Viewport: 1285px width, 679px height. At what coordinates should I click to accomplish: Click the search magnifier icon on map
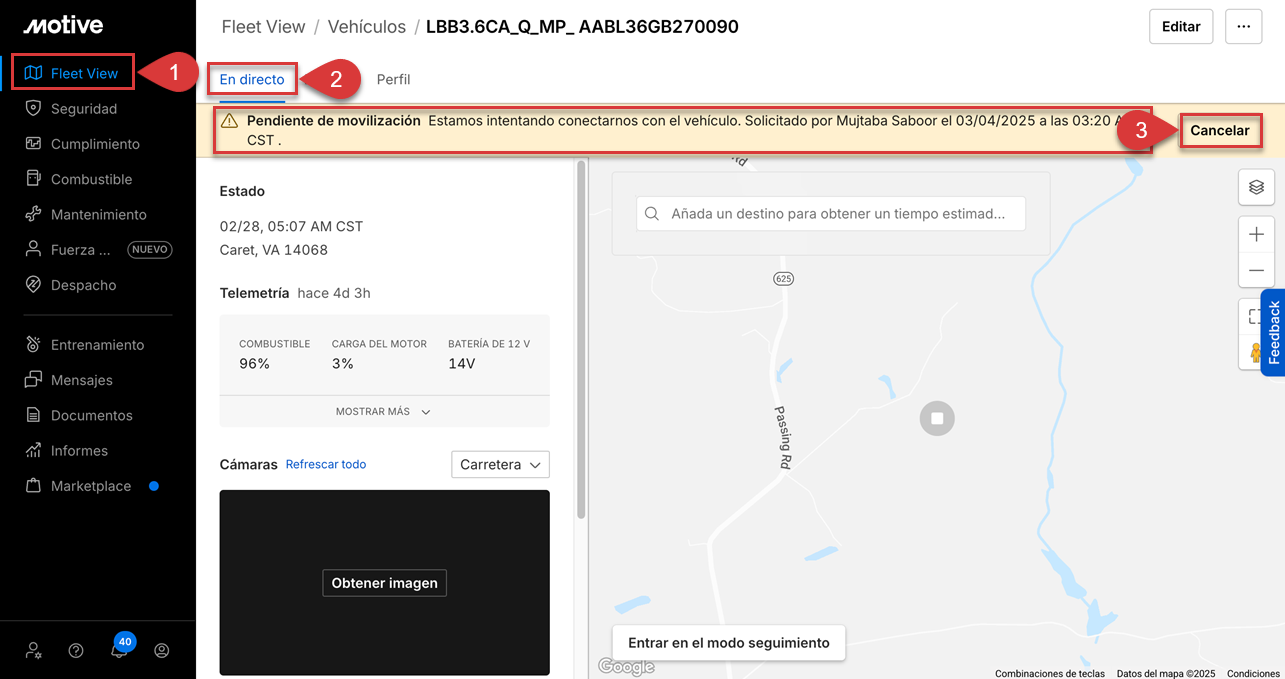pos(652,214)
